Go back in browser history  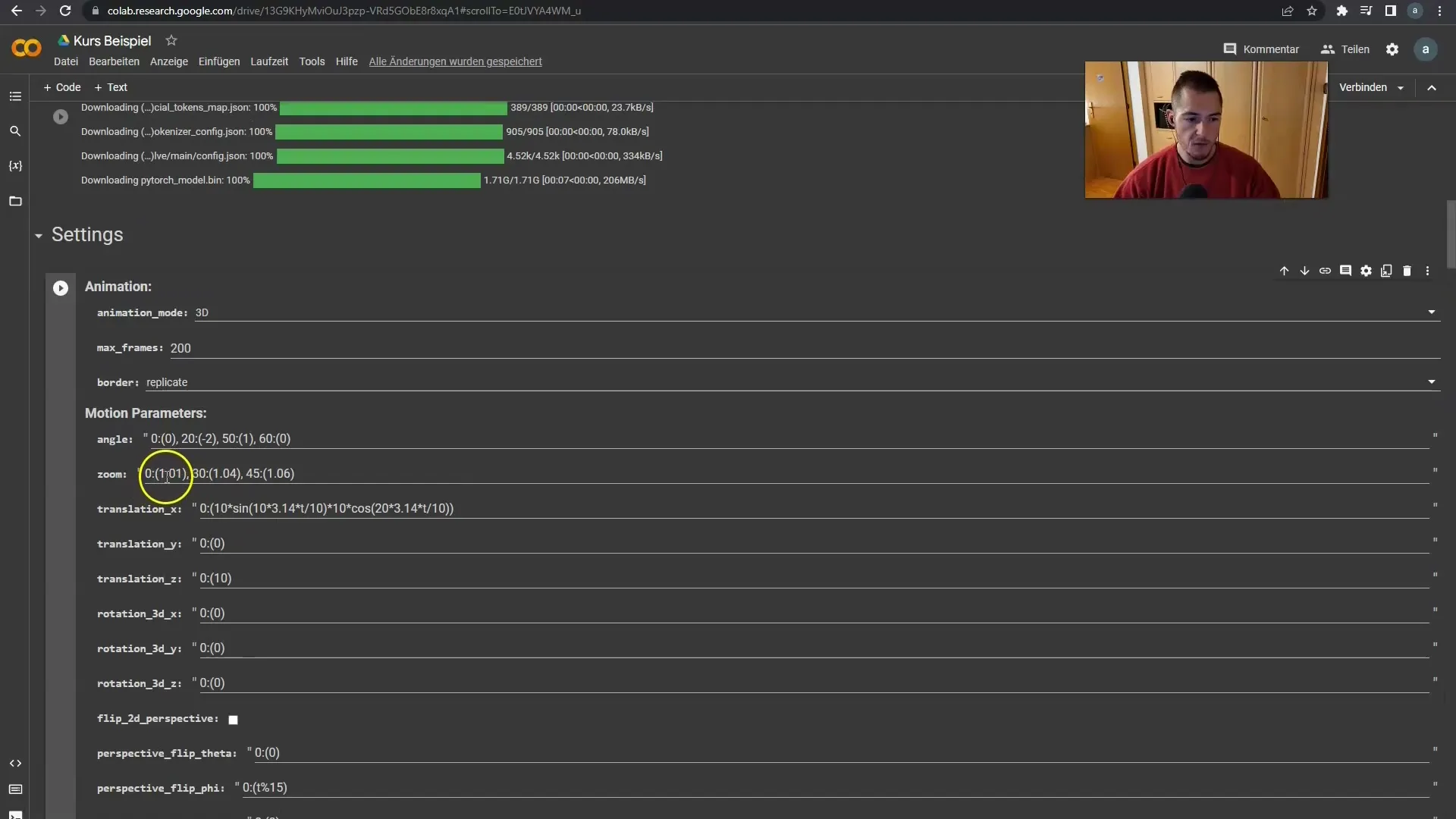[x=16, y=11]
